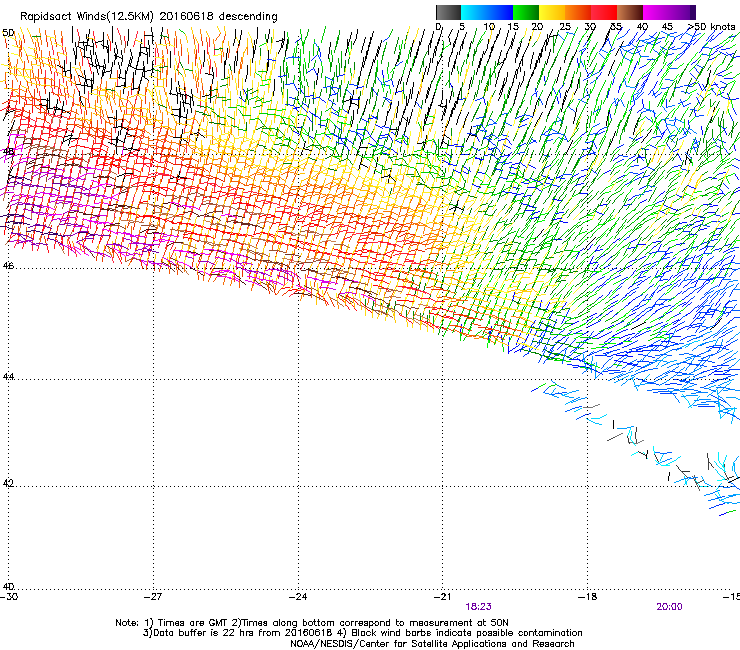
Task: Click the longitude label '-30'
Action: tap(9, 597)
